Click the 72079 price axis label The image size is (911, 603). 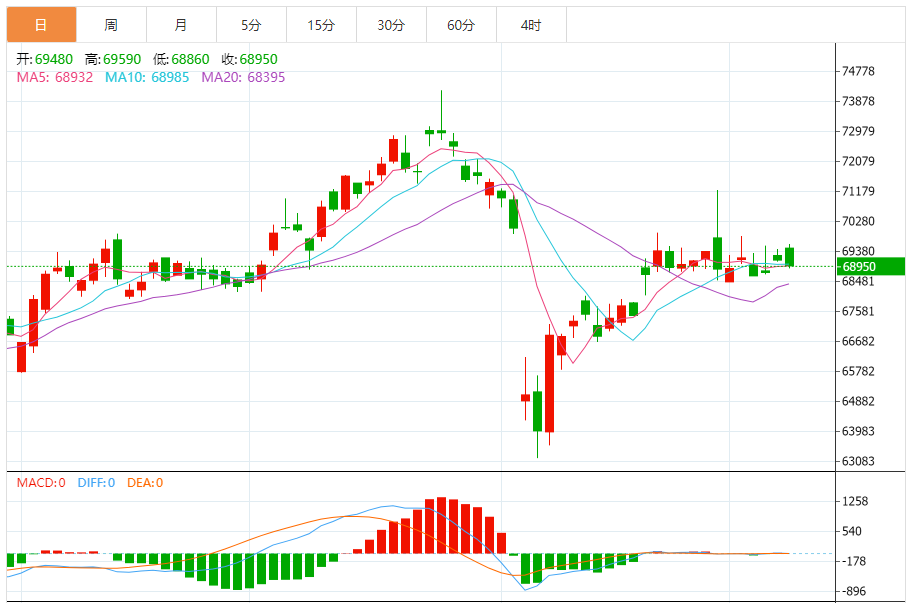[x=858, y=161]
